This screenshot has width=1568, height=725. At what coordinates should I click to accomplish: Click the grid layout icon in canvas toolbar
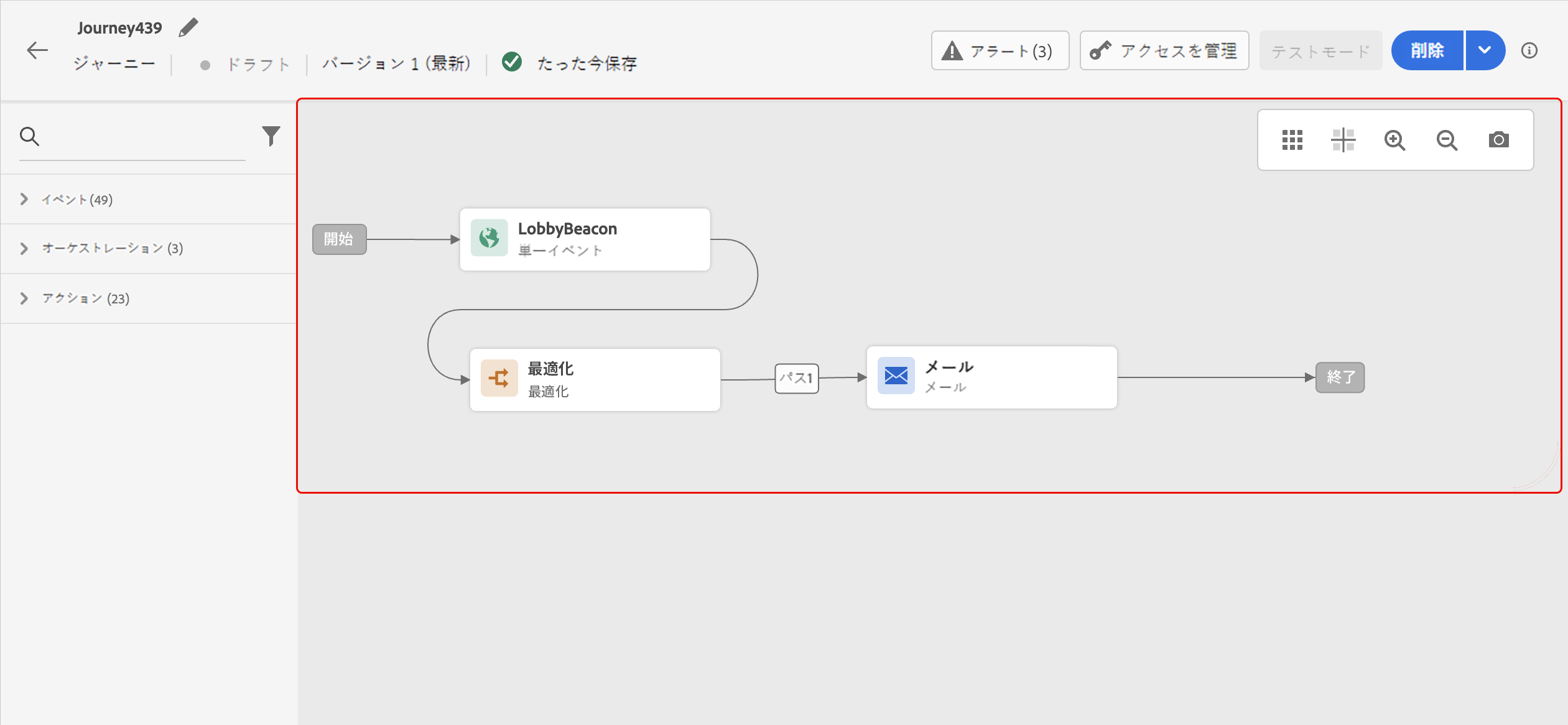(x=1292, y=140)
